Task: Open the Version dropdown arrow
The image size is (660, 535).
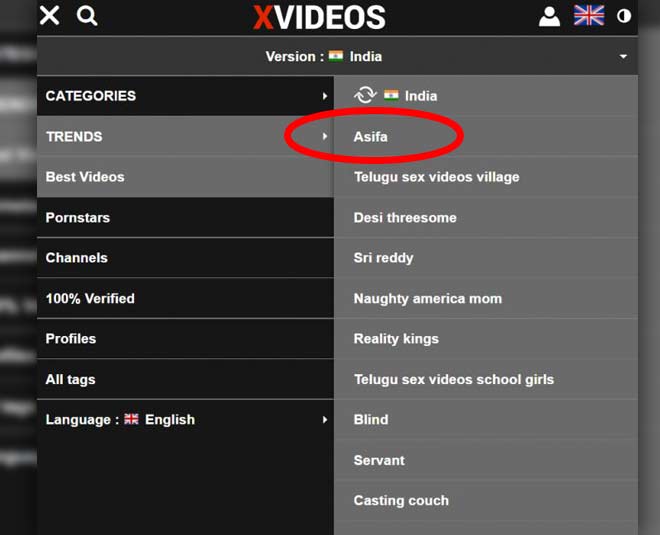Action: (623, 57)
